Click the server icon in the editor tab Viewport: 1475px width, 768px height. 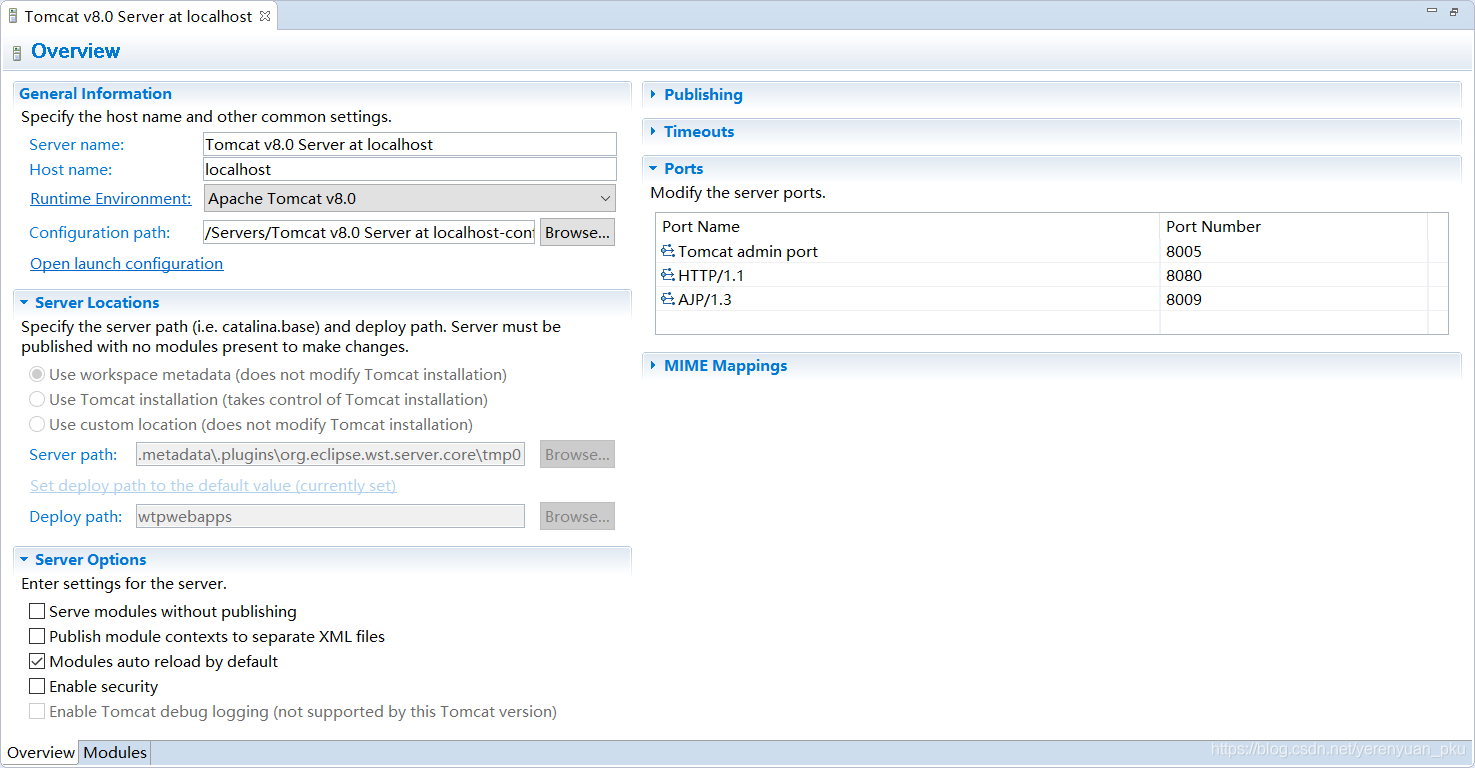point(12,16)
